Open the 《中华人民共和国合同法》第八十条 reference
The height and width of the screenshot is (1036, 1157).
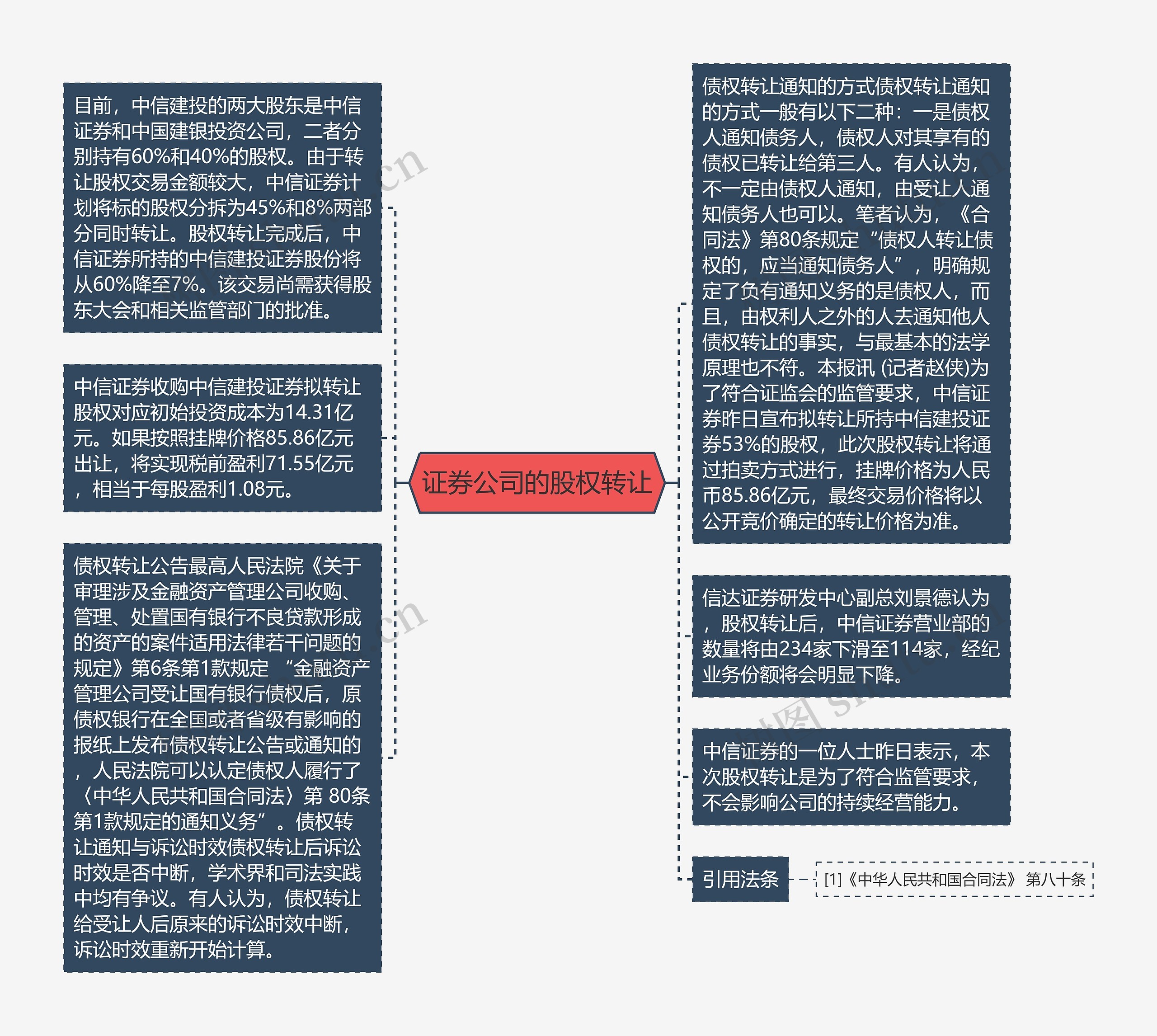pyautogui.click(x=955, y=880)
